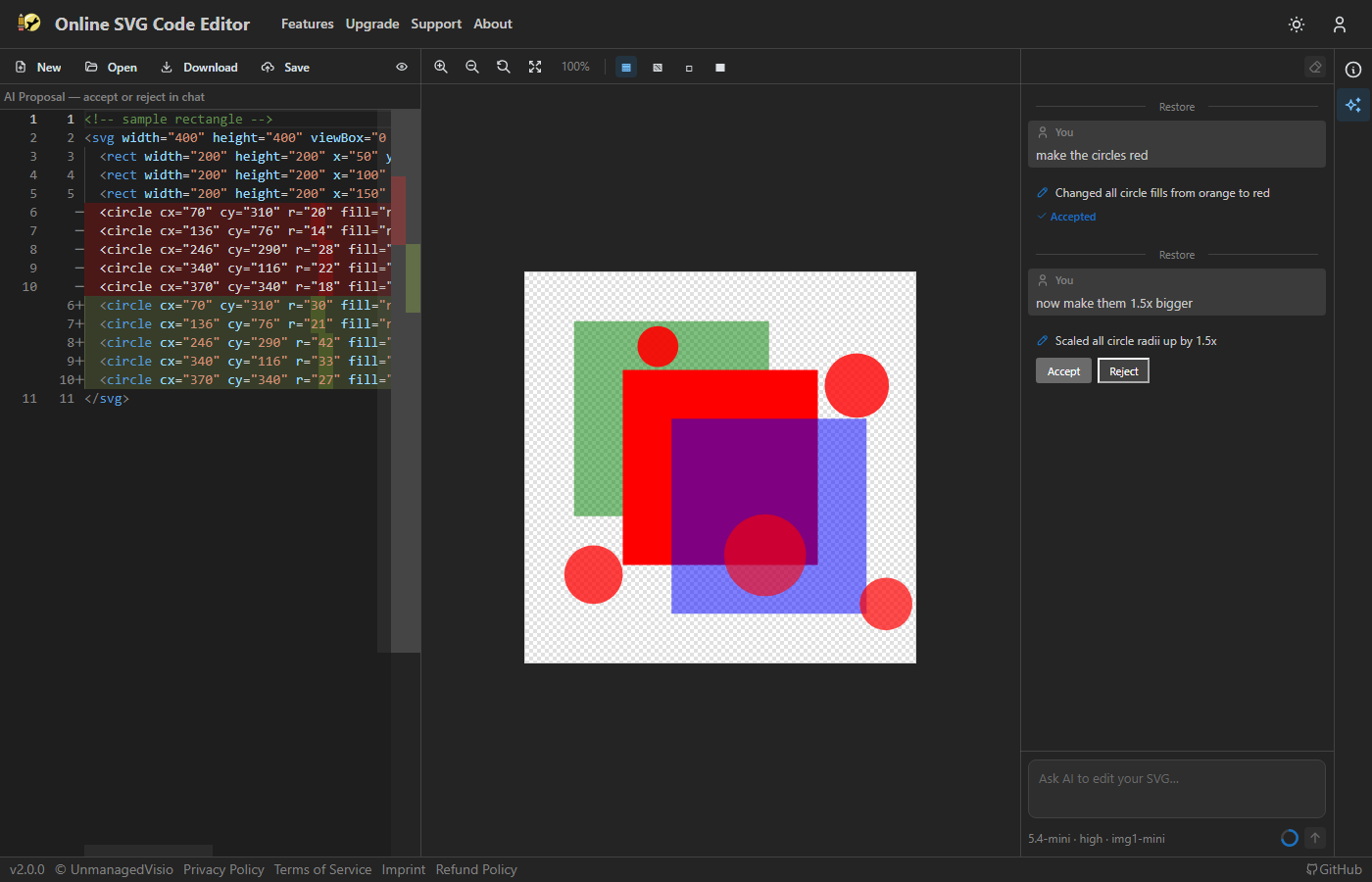Open the info panel icon in the sidebar
This screenshot has height=882, width=1372.
1353,70
